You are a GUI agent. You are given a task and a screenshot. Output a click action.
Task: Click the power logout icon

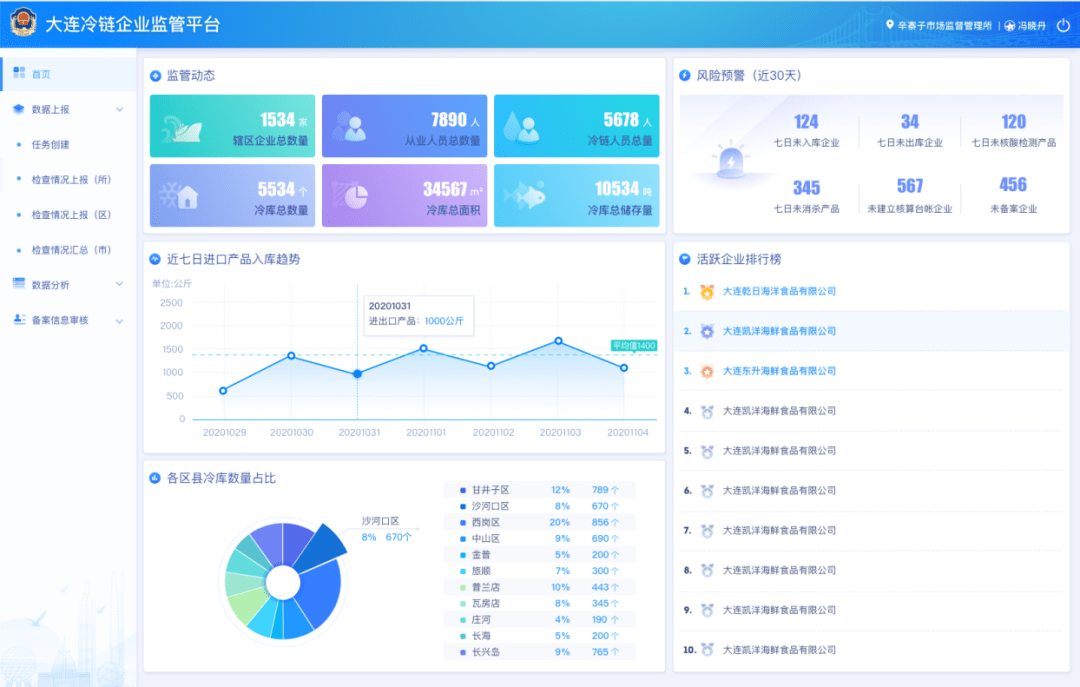tap(1062, 25)
